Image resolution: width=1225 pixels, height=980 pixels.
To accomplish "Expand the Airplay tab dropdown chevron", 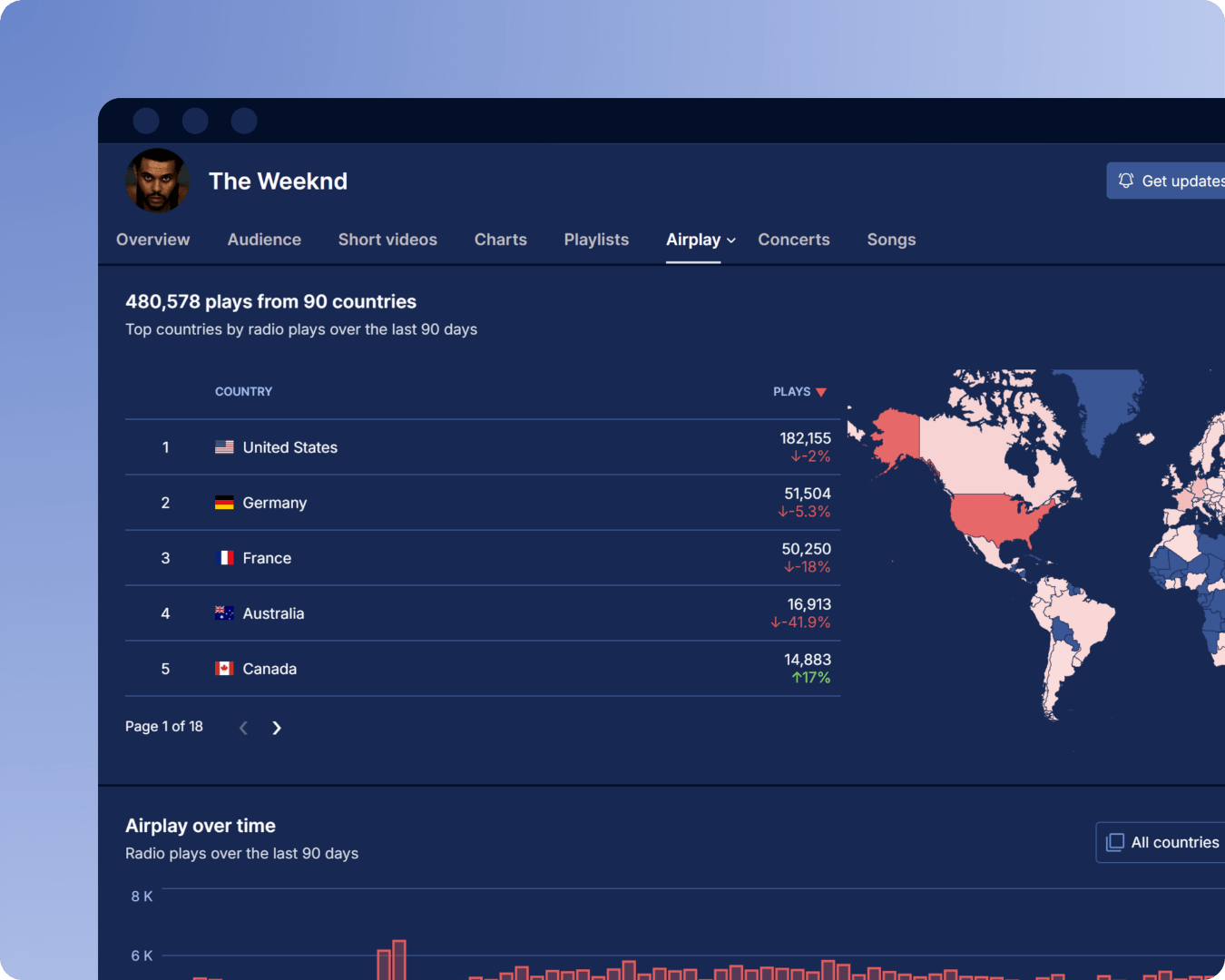I will click(x=731, y=240).
